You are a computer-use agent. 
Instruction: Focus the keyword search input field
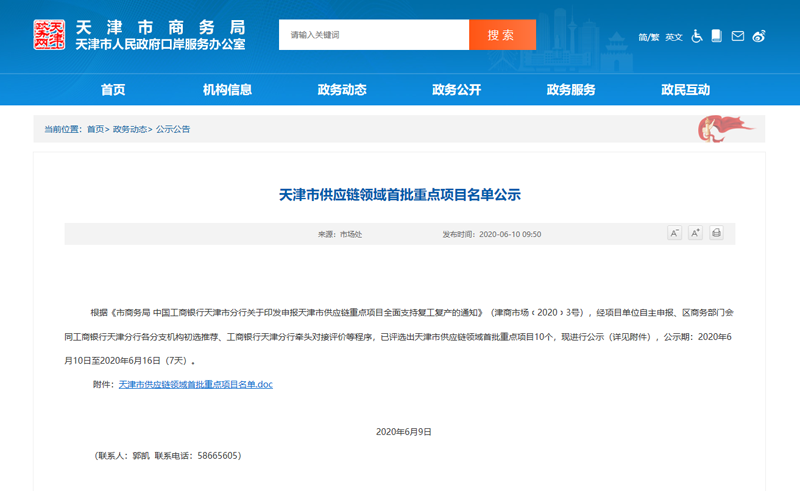click(375, 35)
